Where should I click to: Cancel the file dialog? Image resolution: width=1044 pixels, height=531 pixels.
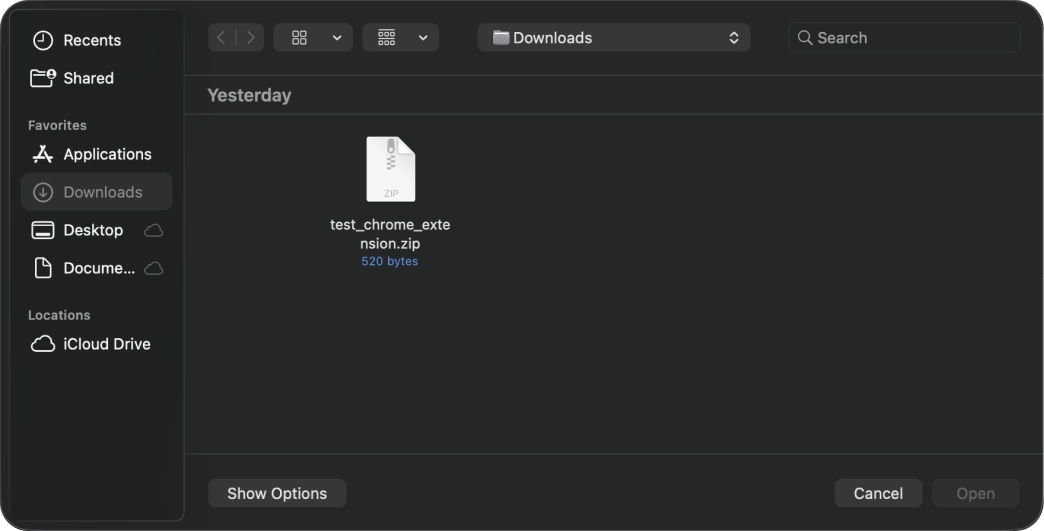(x=878, y=493)
